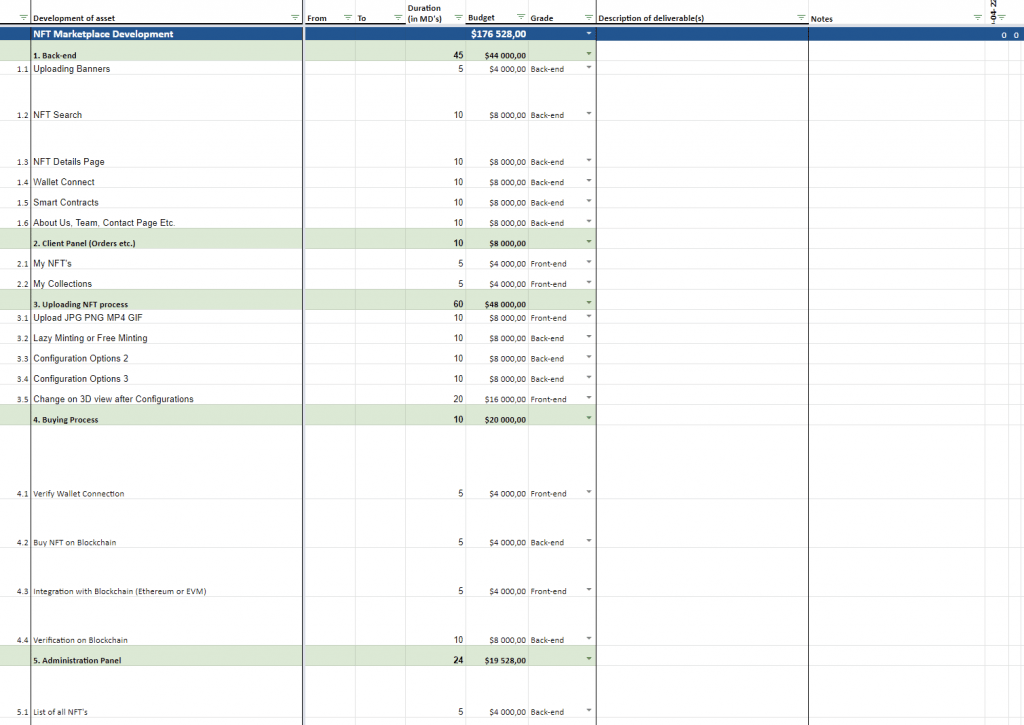
Task: Select the 4. Buying Process heading
Action: (167, 415)
